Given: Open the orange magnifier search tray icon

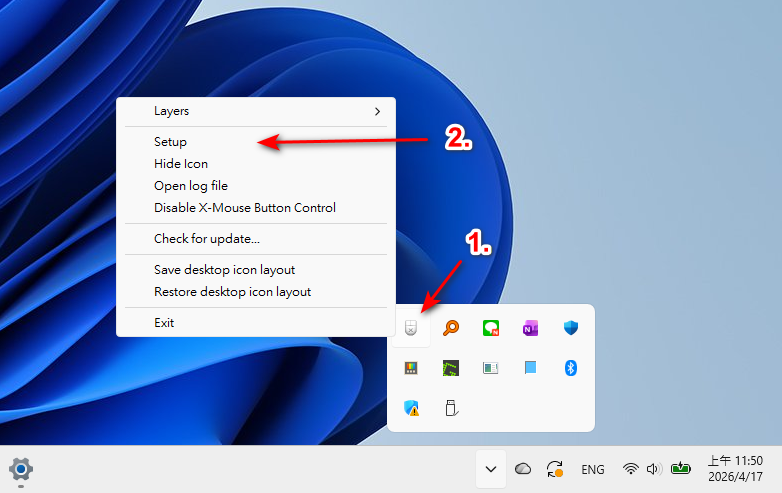Looking at the screenshot, I should (x=451, y=328).
